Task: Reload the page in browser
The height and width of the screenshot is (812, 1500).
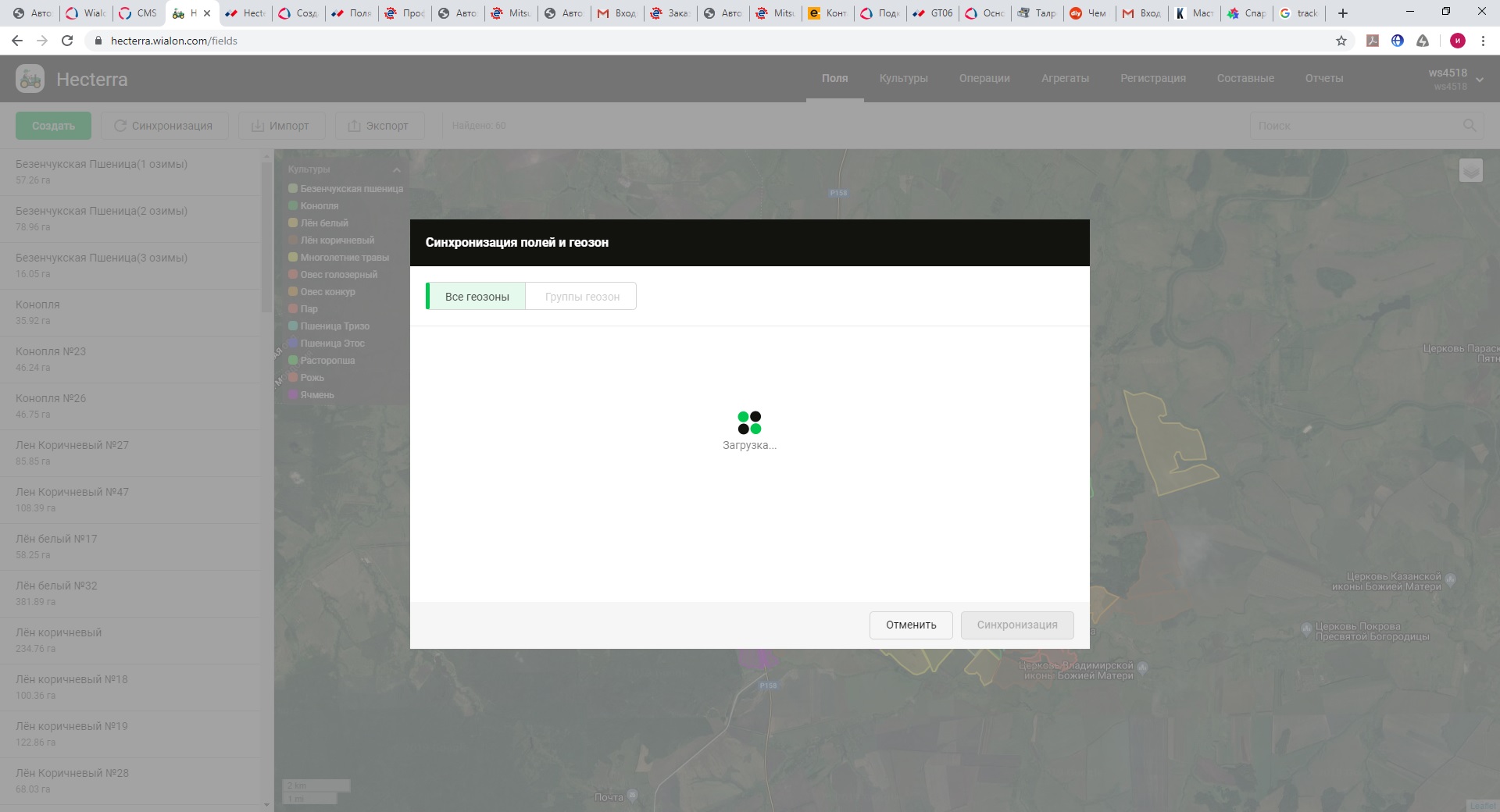Action: click(x=67, y=41)
